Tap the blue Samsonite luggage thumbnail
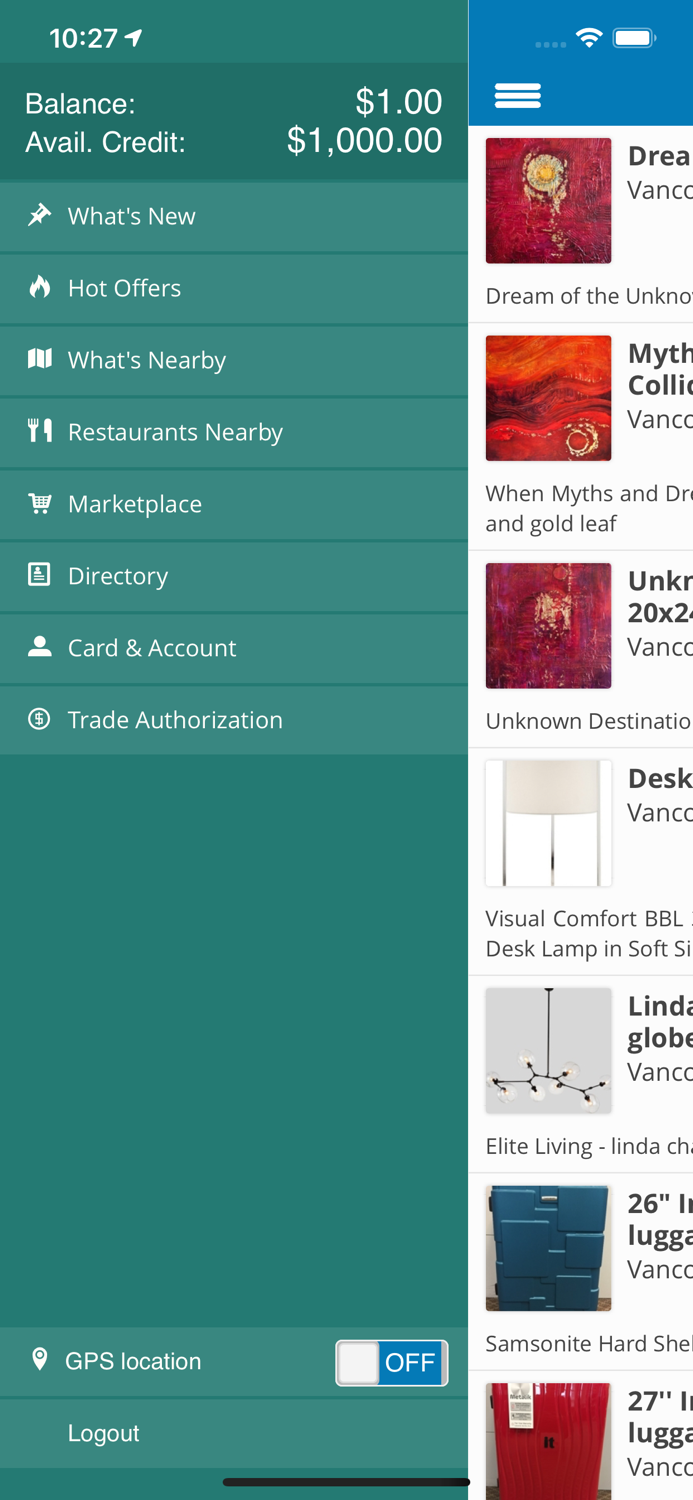 (548, 1247)
